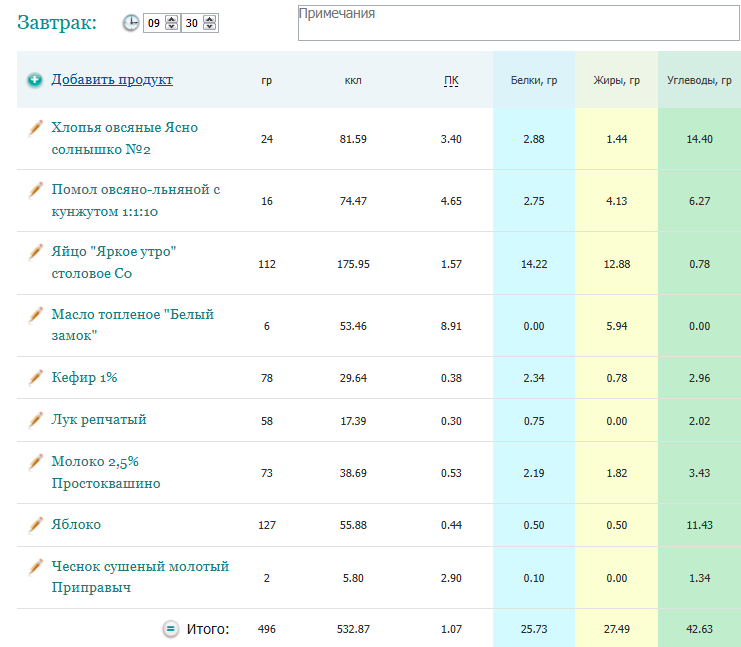Viewport: 741px width, 647px height.
Task: Click the Жиры, гр column header
Action: [617, 80]
